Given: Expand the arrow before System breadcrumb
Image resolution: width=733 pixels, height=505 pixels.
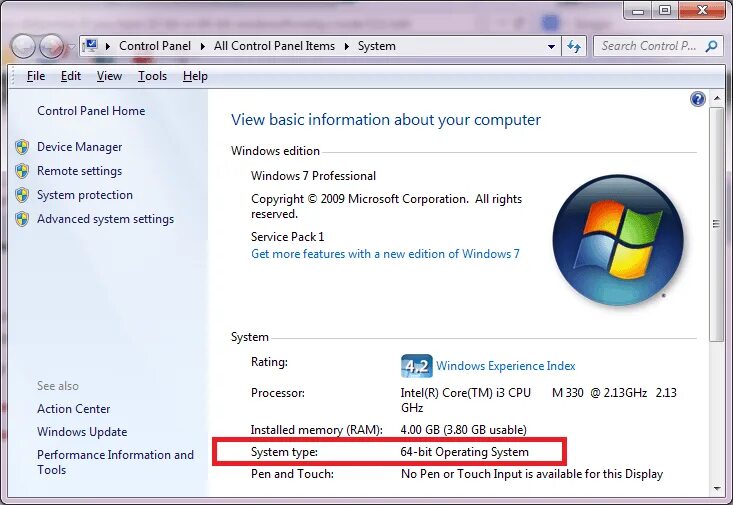Looking at the screenshot, I should [x=346, y=46].
